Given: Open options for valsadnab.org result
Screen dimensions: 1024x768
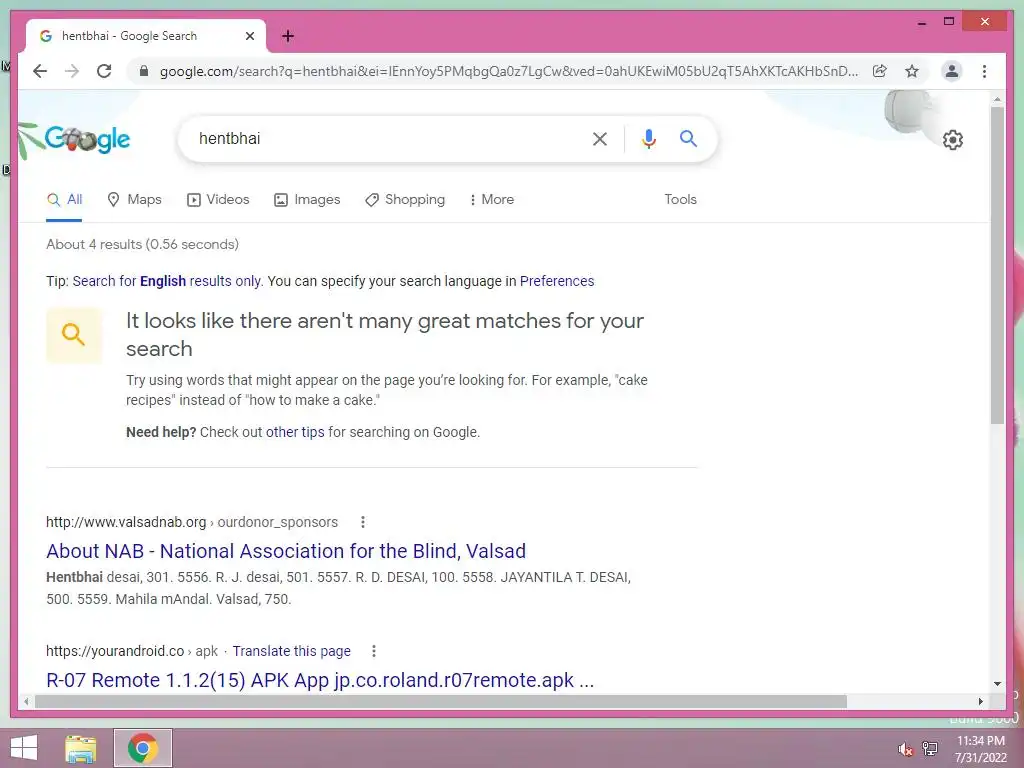Looking at the screenshot, I should coord(362,522).
